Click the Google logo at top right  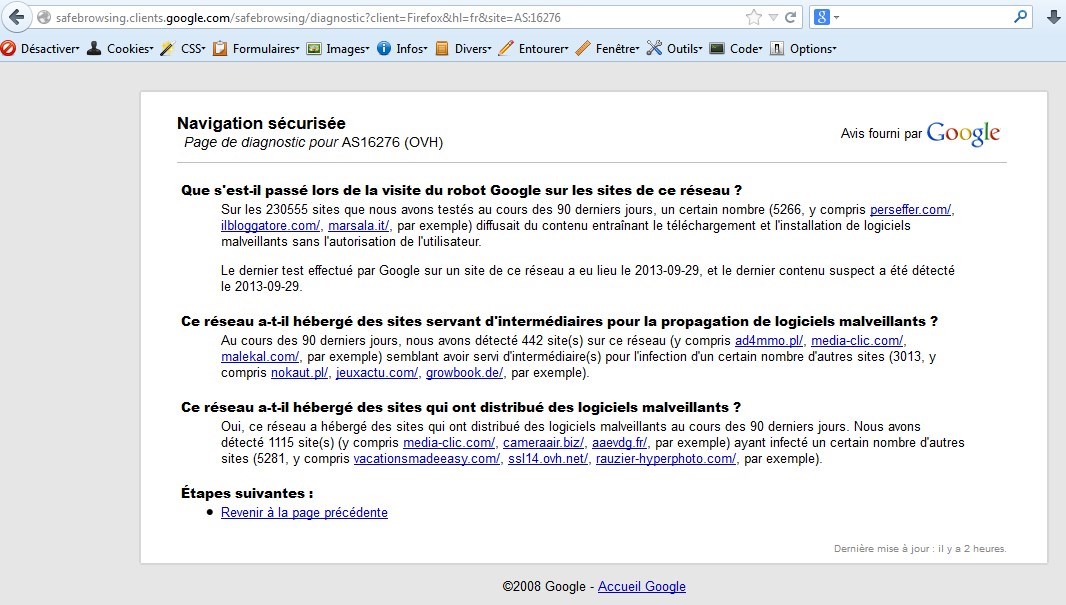[x=963, y=133]
